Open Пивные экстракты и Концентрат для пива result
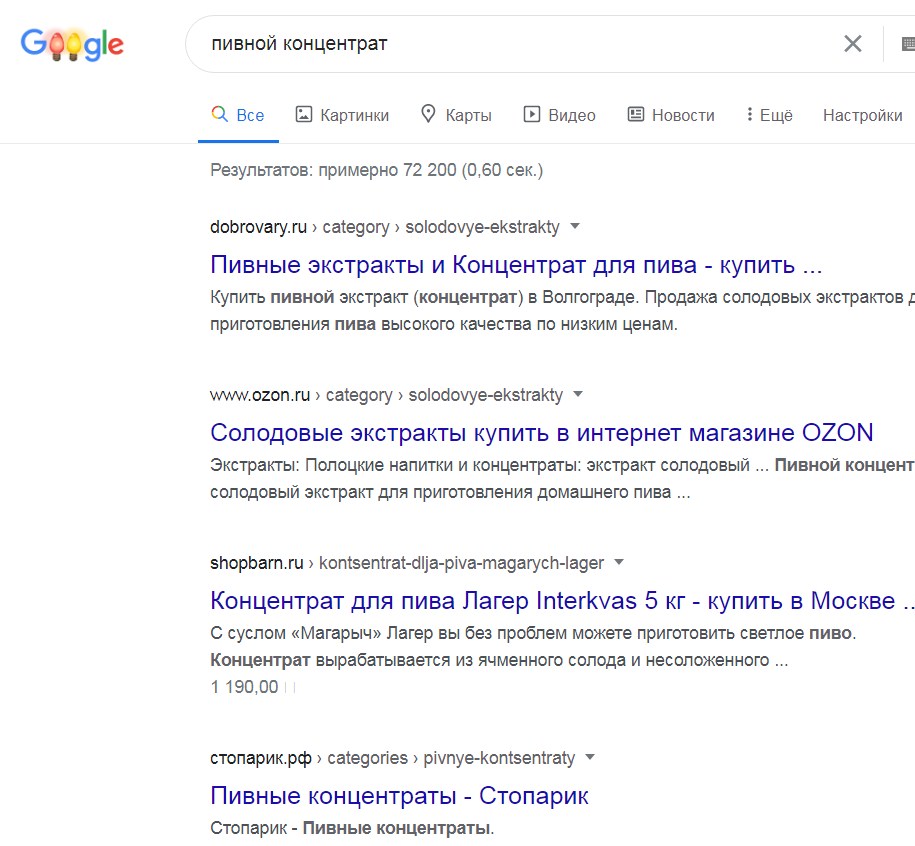This screenshot has height=846, width=915. click(516, 265)
